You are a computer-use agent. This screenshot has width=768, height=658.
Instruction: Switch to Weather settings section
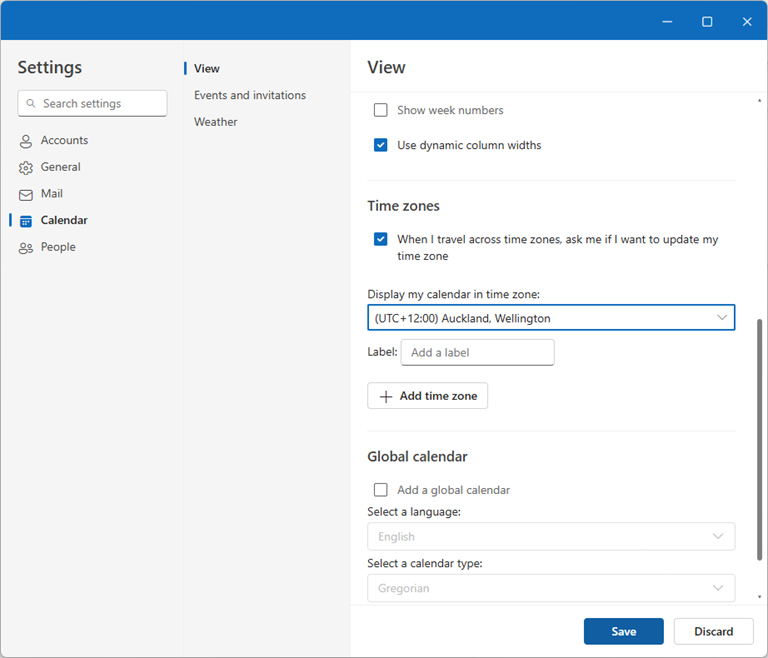pyautogui.click(x=216, y=122)
